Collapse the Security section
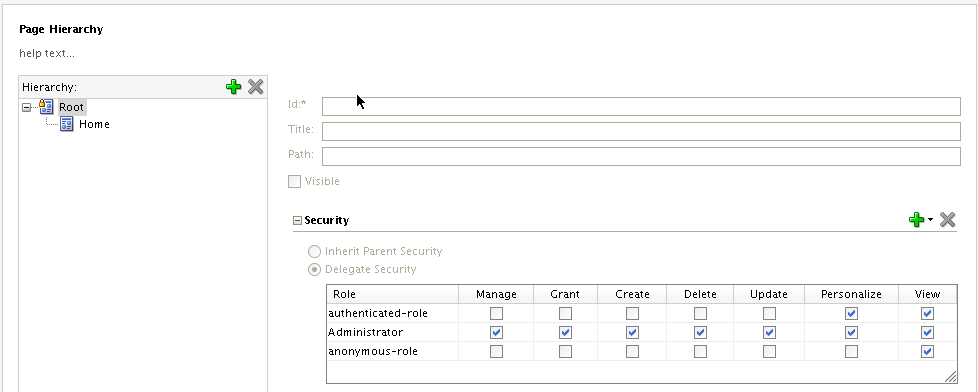 tap(298, 220)
